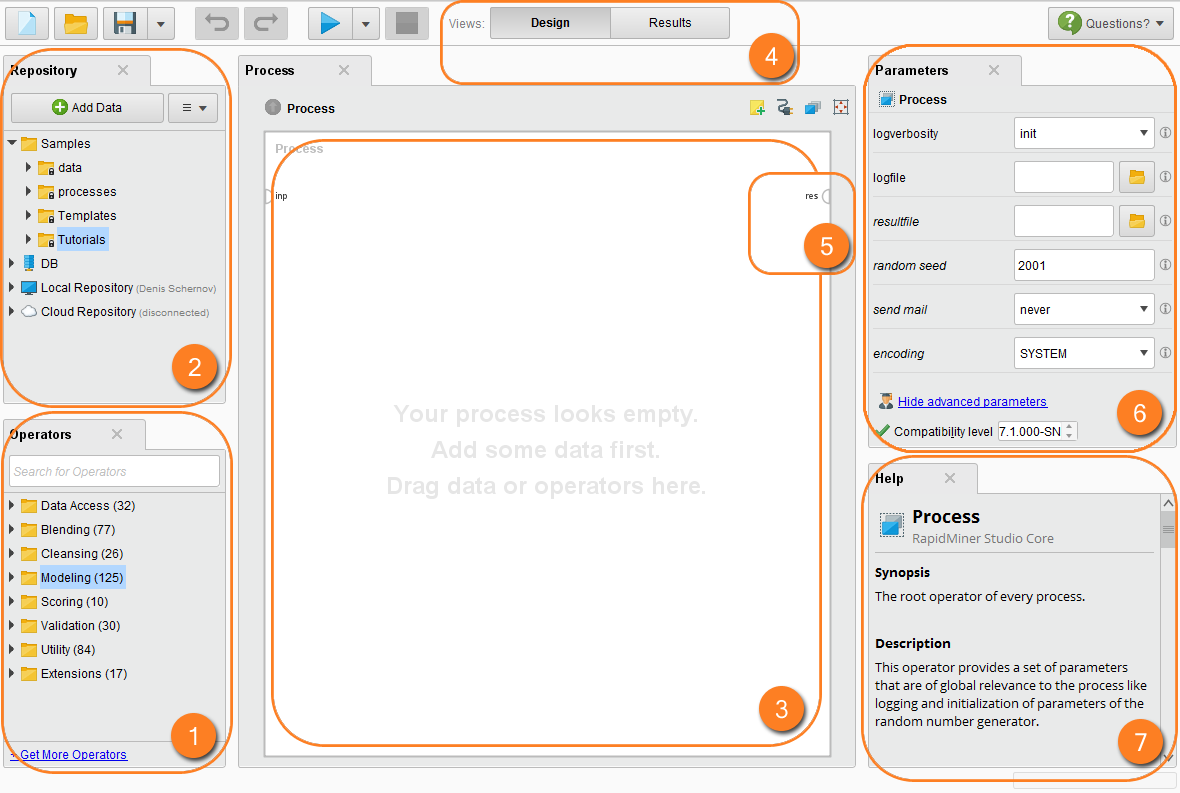
Task: Browse for logfile using folder icon
Action: (x=1136, y=177)
